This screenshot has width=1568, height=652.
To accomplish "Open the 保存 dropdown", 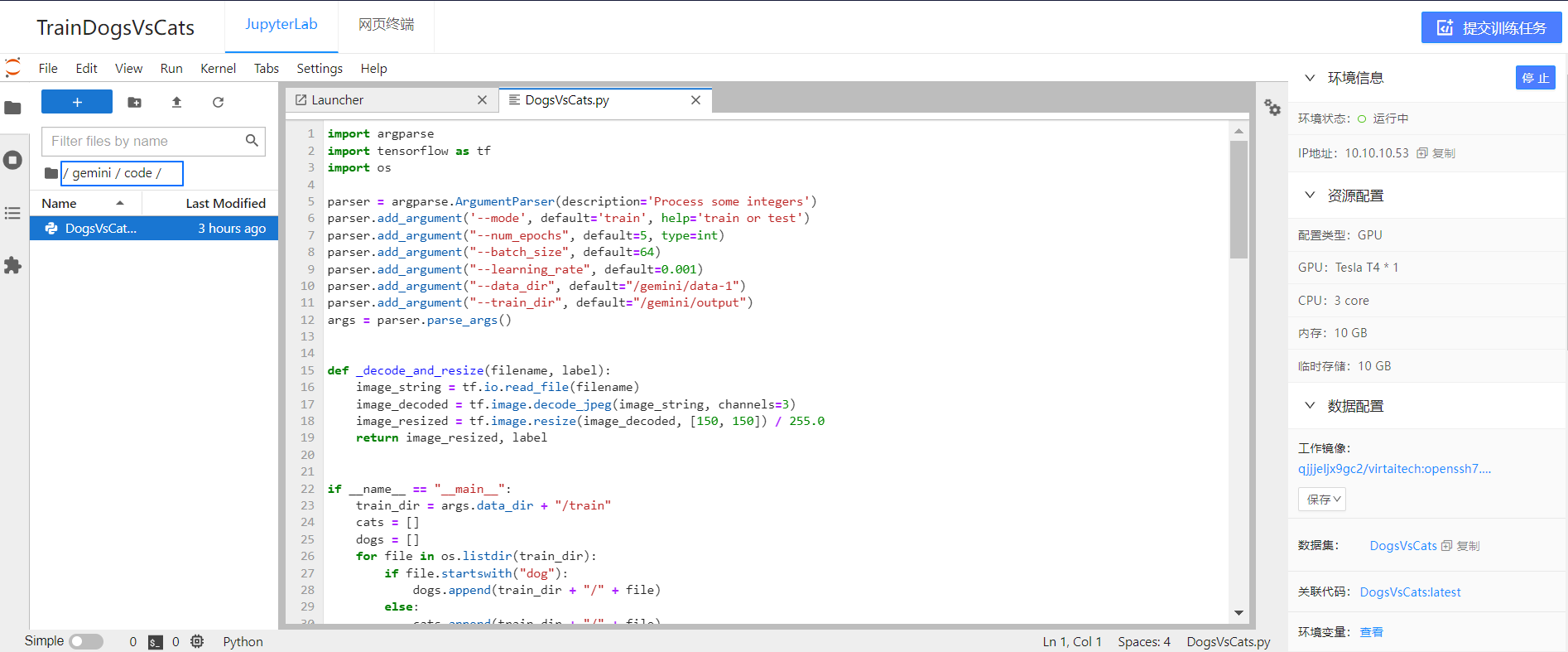I will (x=1322, y=500).
